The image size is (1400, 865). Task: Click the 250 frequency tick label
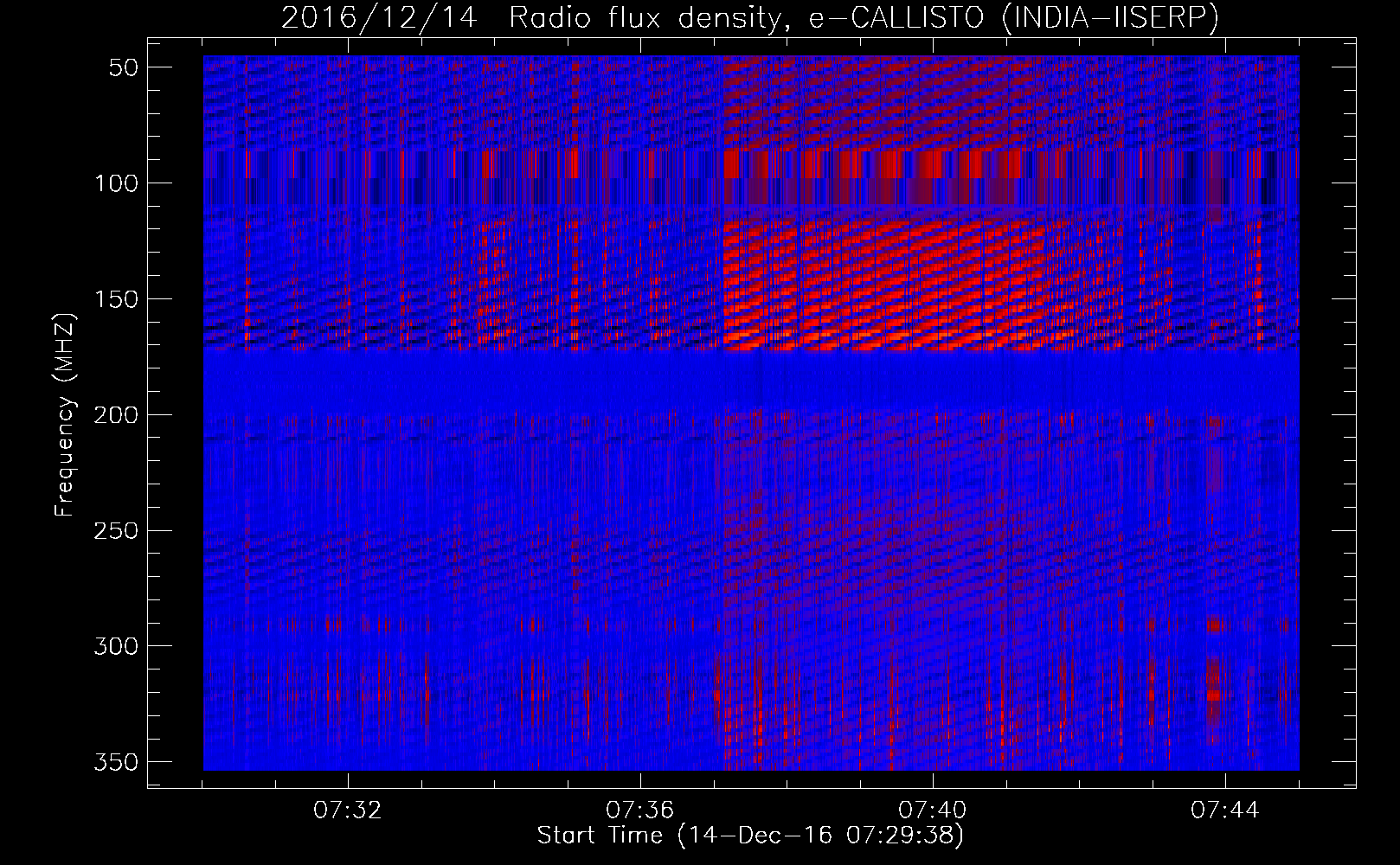[x=117, y=530]
